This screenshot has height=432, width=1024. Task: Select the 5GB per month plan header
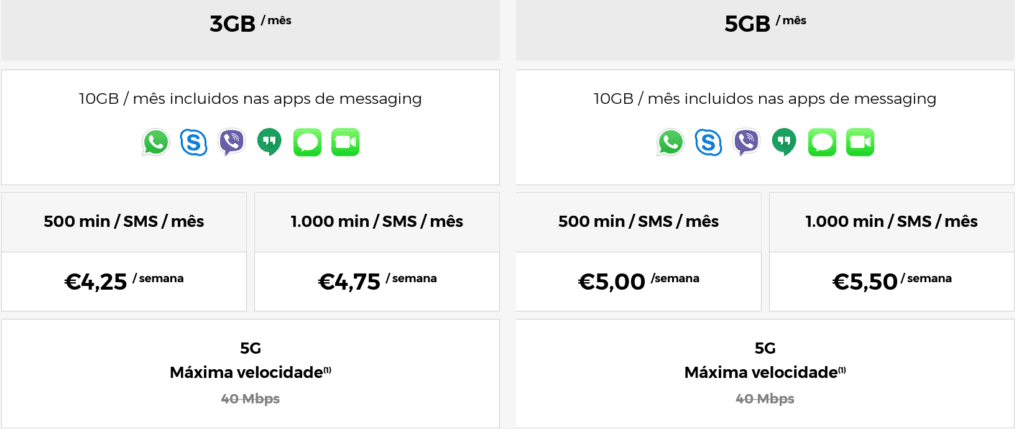[765, 24]
